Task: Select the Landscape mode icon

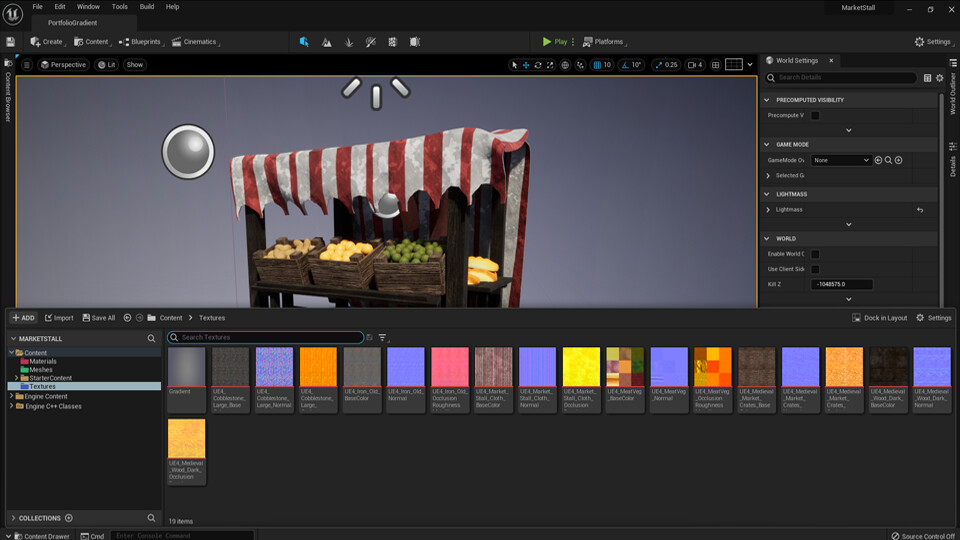Action: 326,42
